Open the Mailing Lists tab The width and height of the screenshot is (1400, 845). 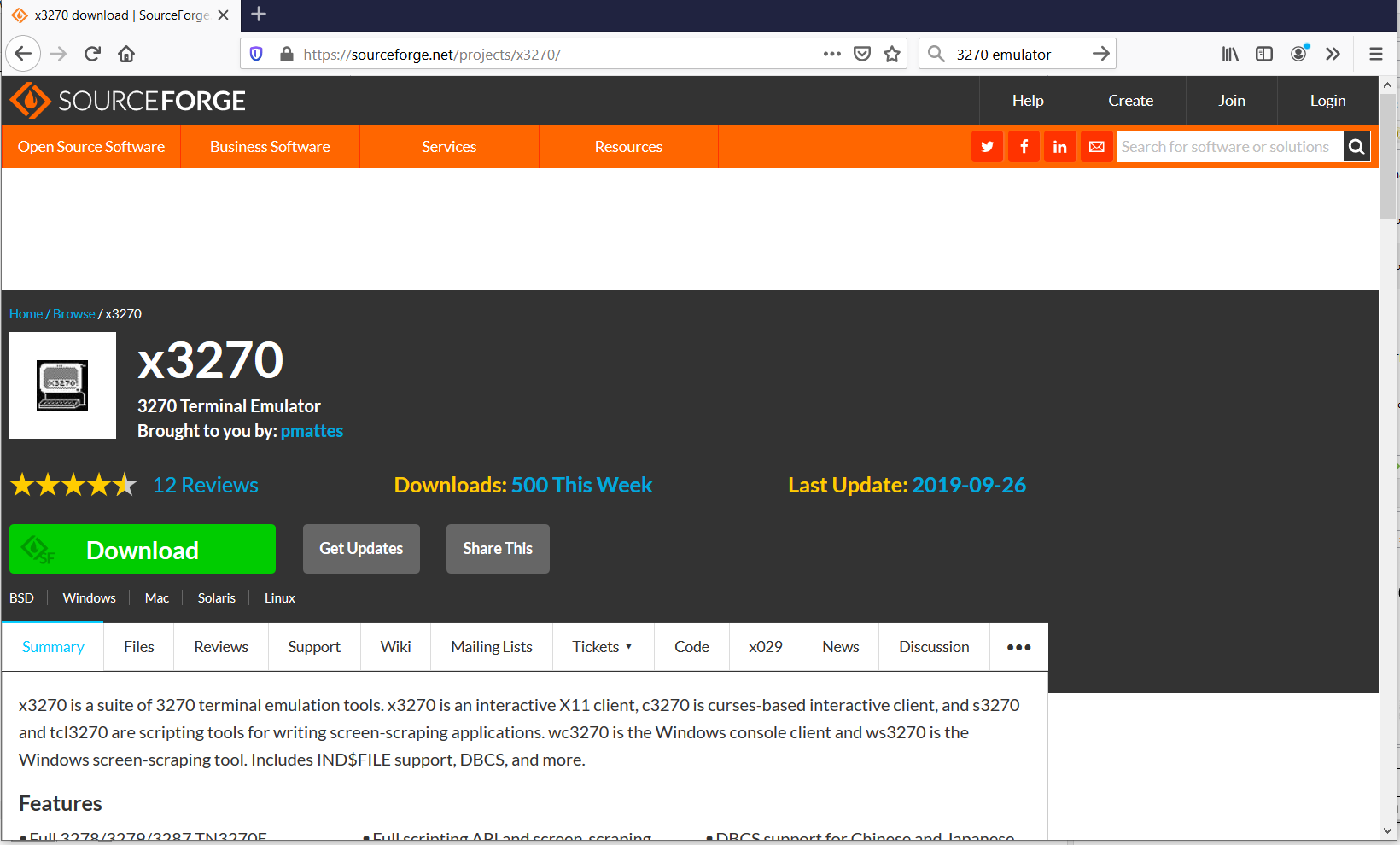pos(492,647)
